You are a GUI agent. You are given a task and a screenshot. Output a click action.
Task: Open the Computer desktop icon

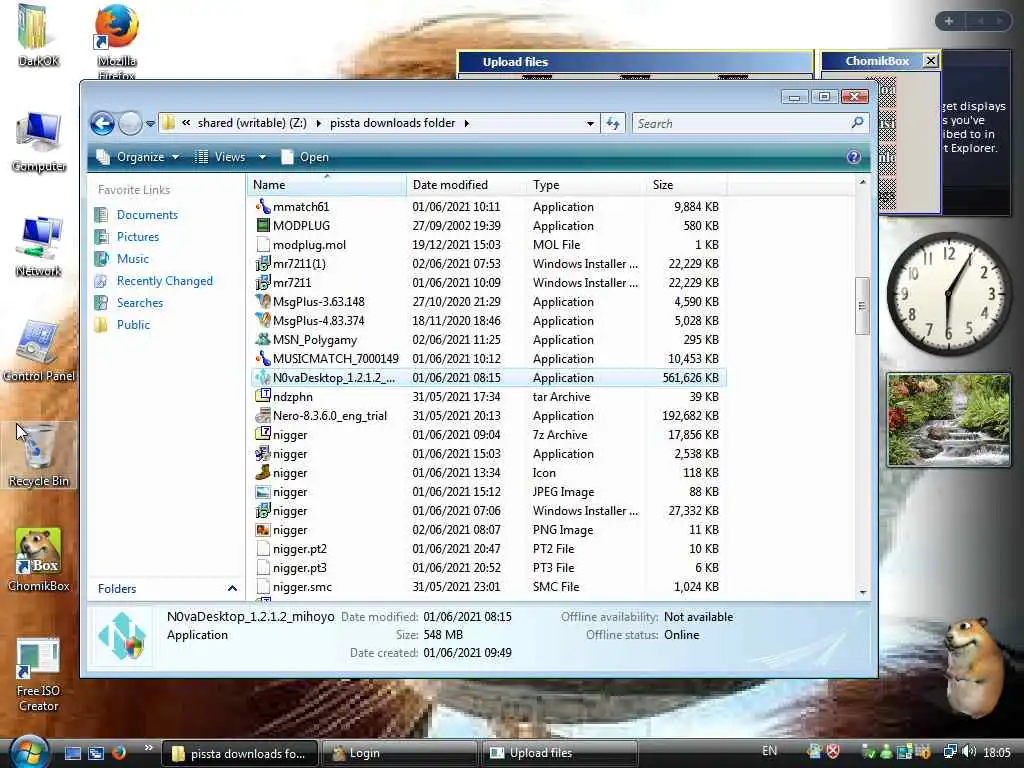[39, 142]
